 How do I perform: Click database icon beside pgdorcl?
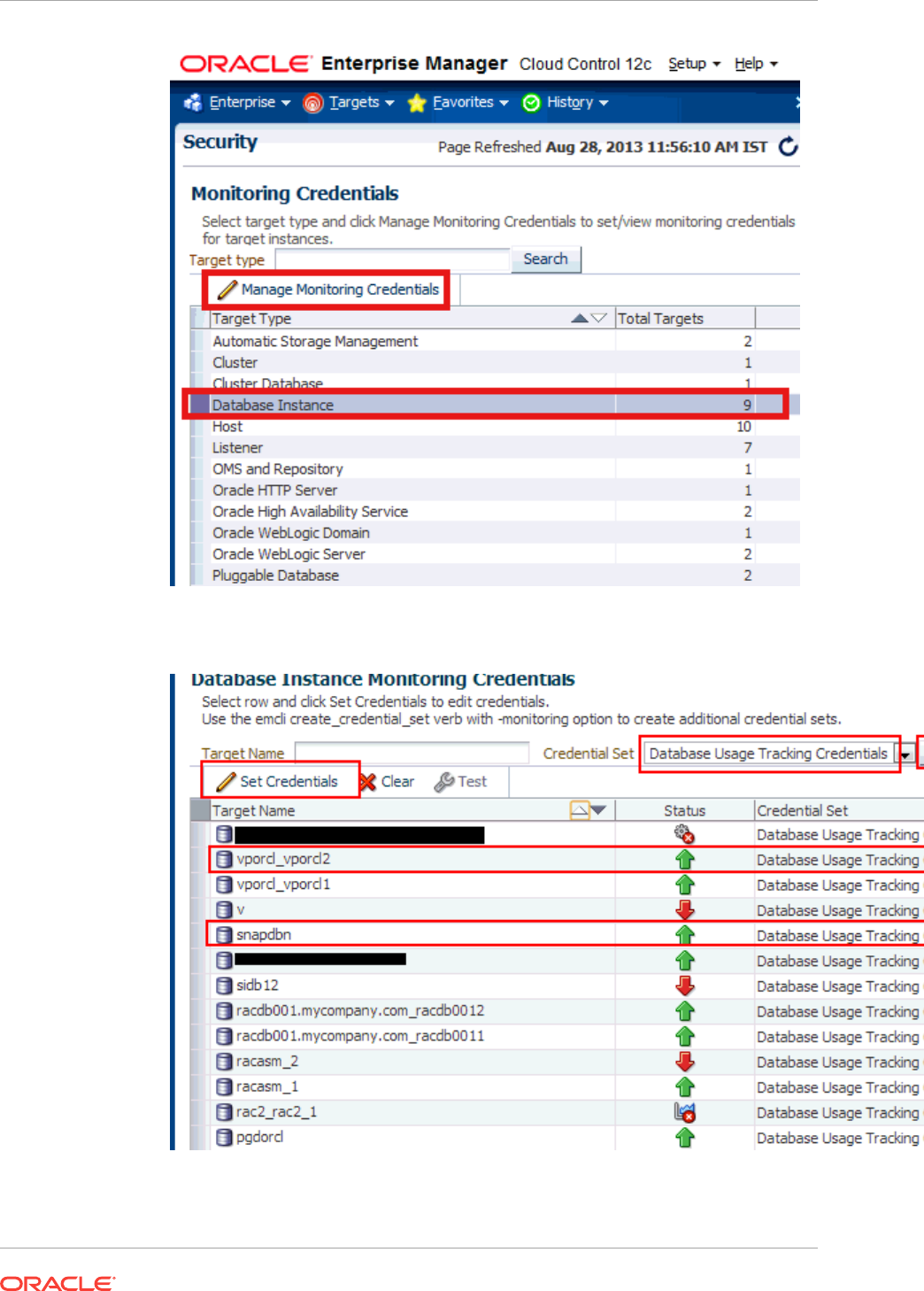click(225, 1138)
